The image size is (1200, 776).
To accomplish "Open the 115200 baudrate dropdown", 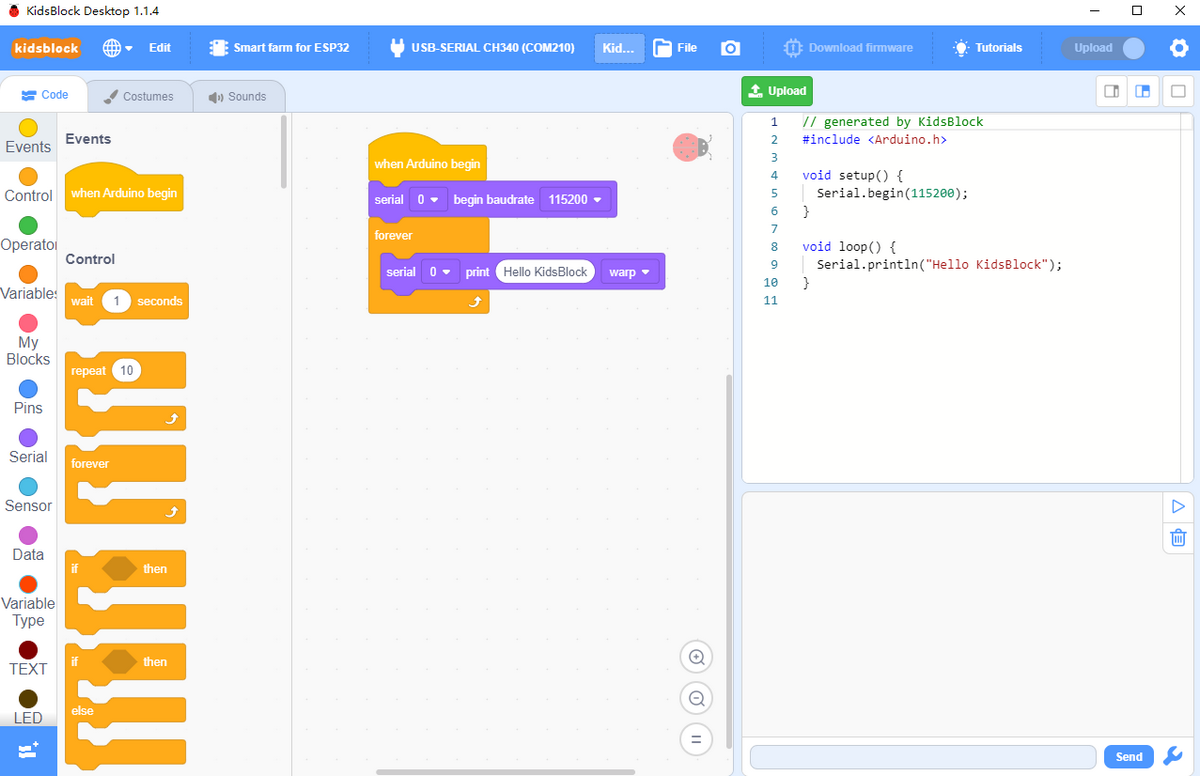I will tap(574, 199).
